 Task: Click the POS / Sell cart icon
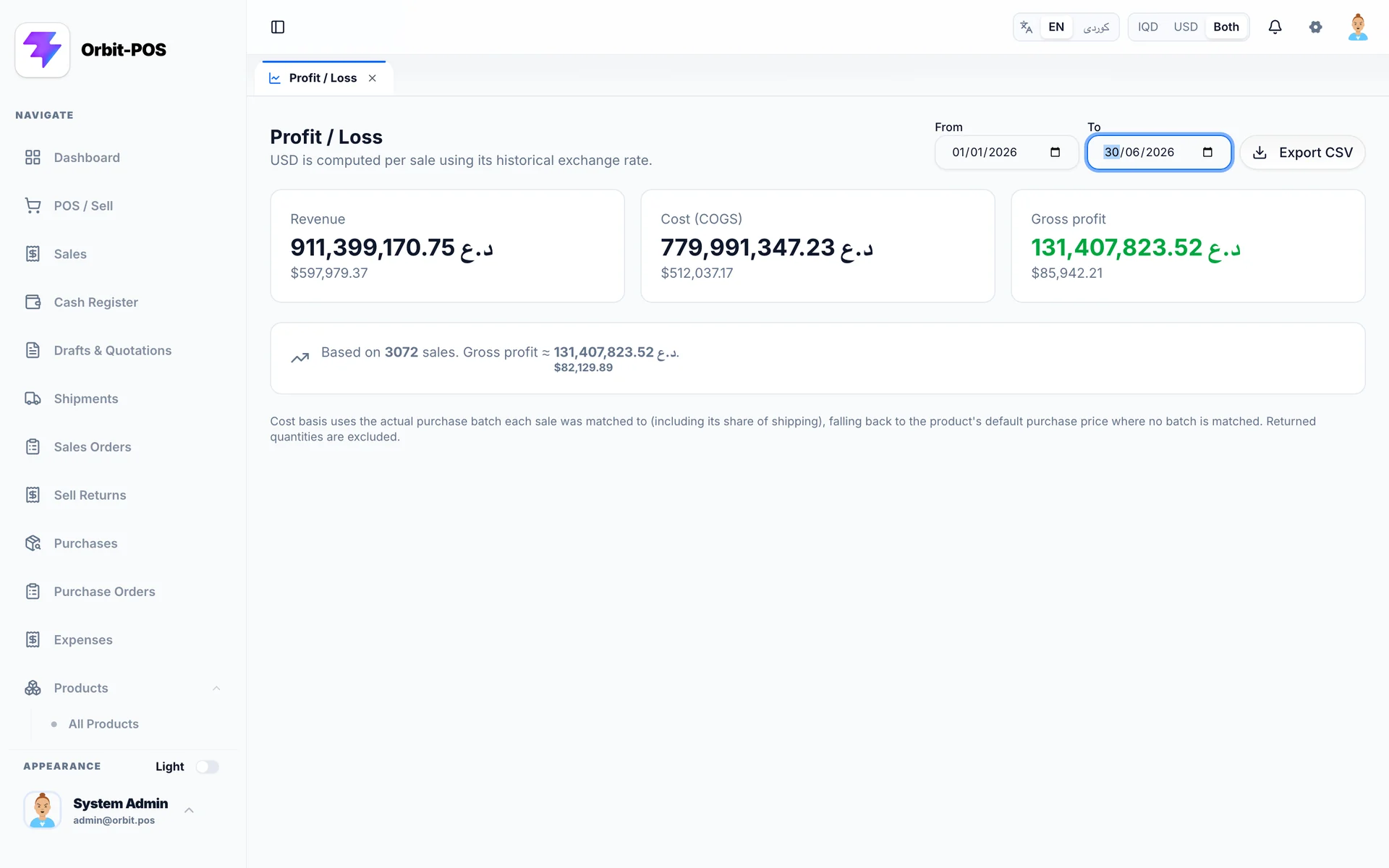(33, 205)
